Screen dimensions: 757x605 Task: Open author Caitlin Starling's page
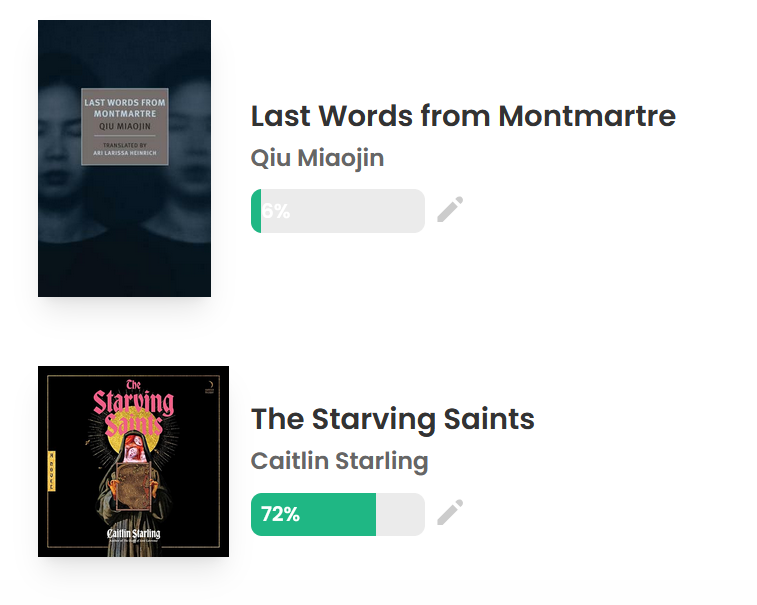point(339,461)
